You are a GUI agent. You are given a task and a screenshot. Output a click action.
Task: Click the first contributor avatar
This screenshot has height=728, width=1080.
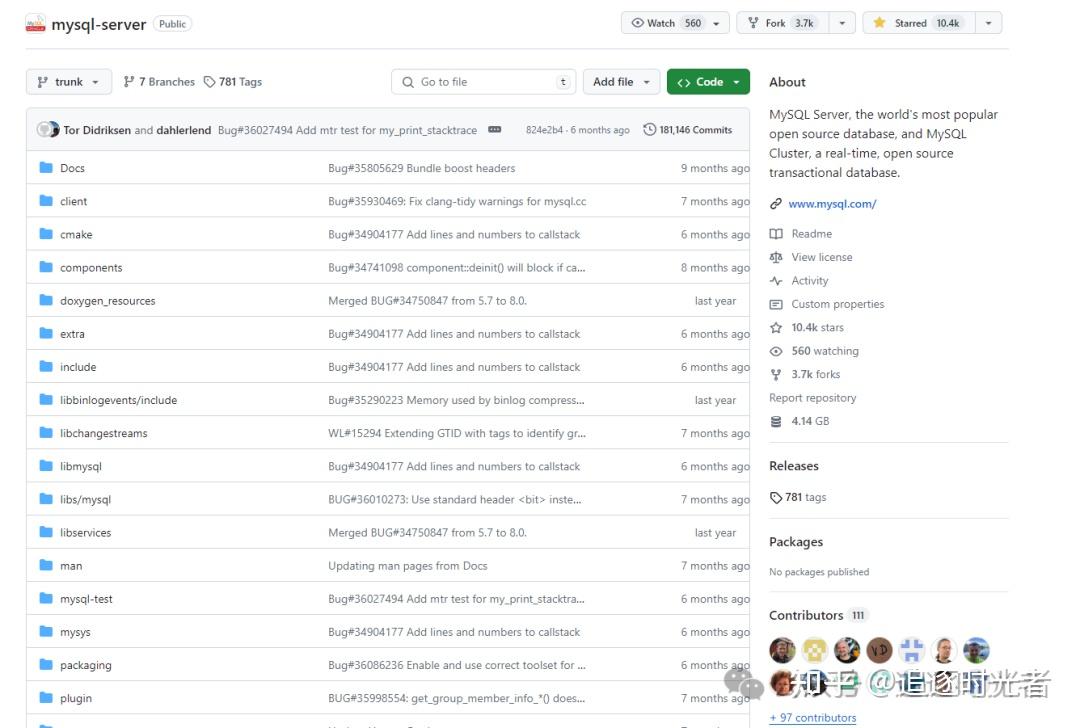(x=782, y=650)
